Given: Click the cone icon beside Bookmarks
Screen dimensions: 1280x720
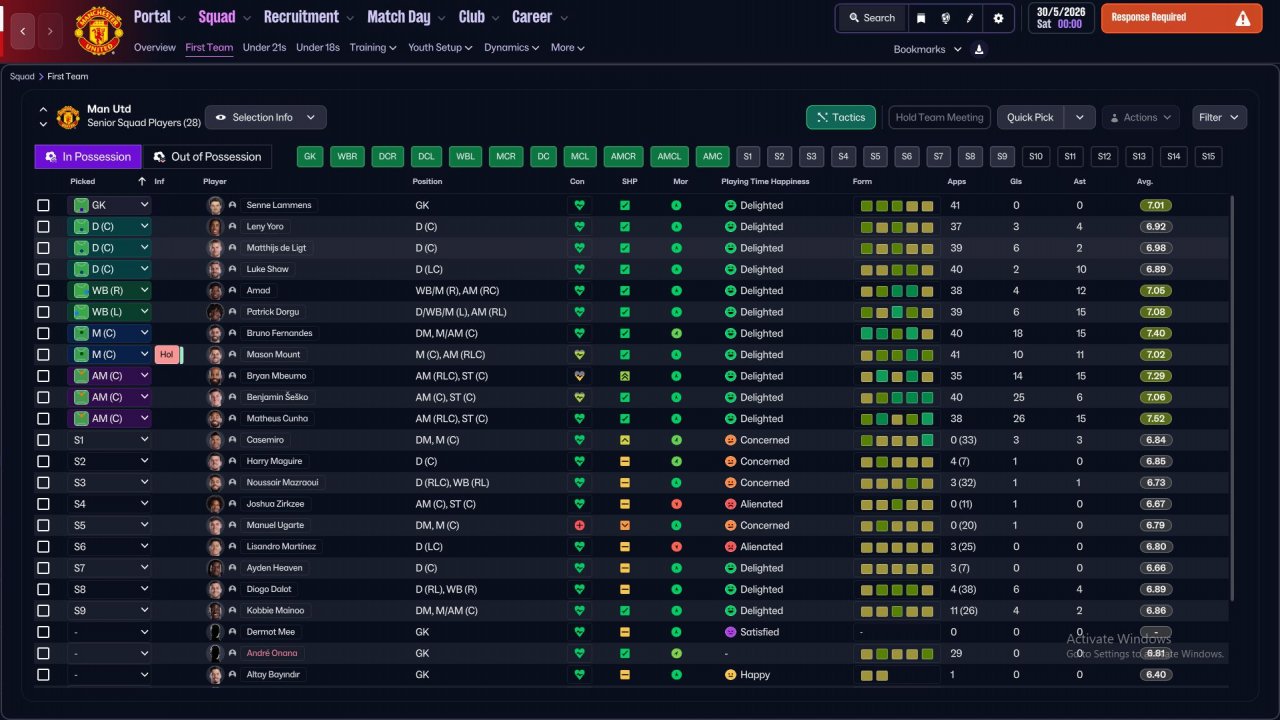Looking at the screenshot, I should click(x=979, y=49).
